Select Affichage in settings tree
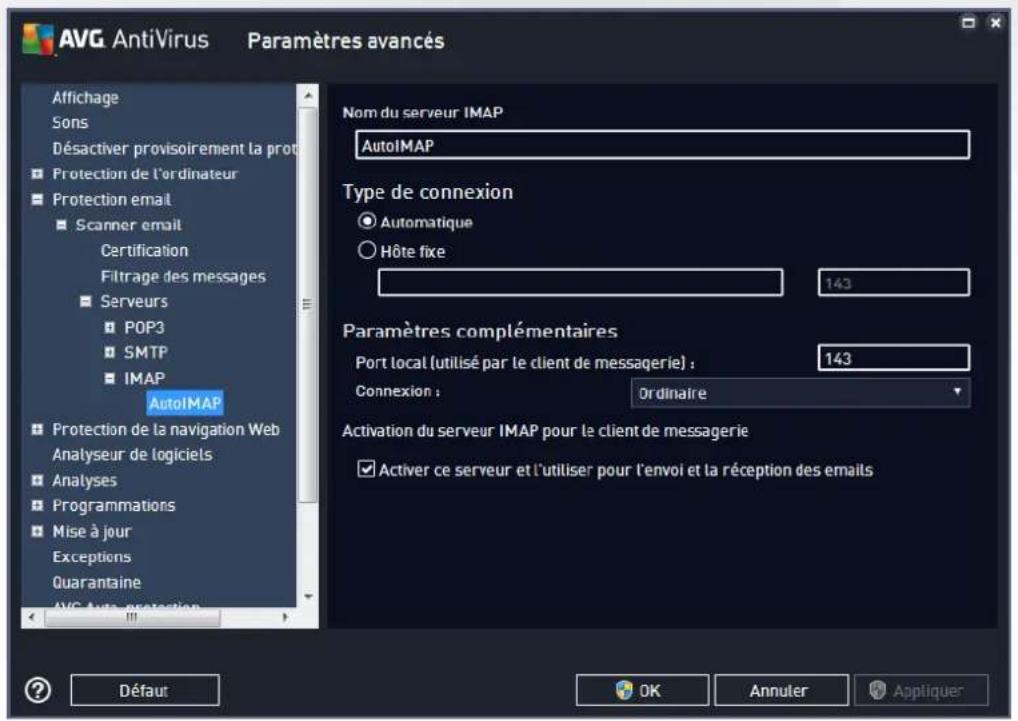 pyautogui.click(x=85, y=97)
